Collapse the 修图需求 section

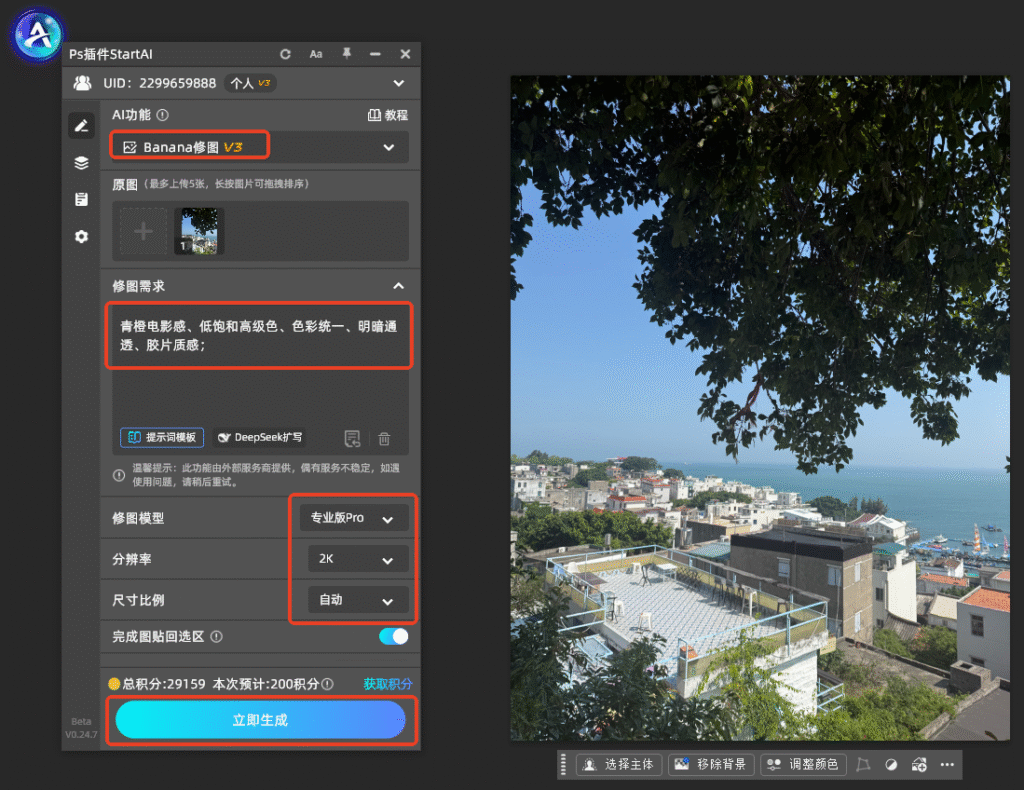point(398,286)
